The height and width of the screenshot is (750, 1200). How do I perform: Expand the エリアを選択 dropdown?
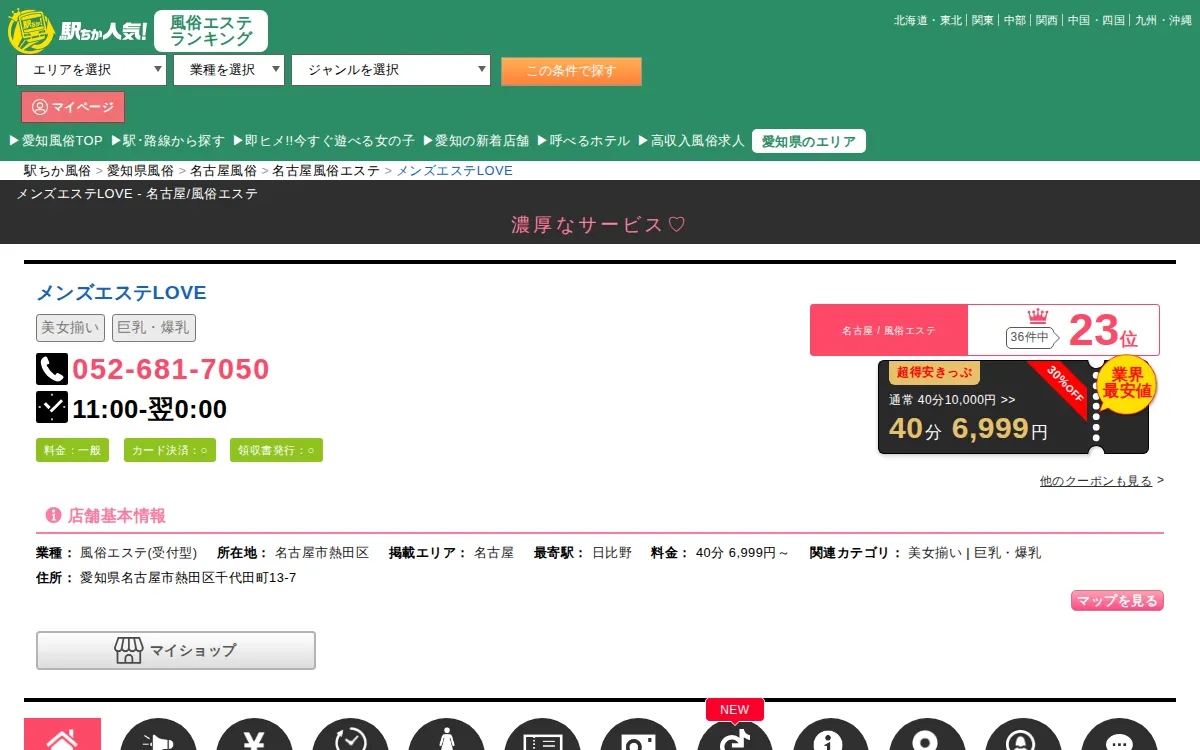pos(91,70)
